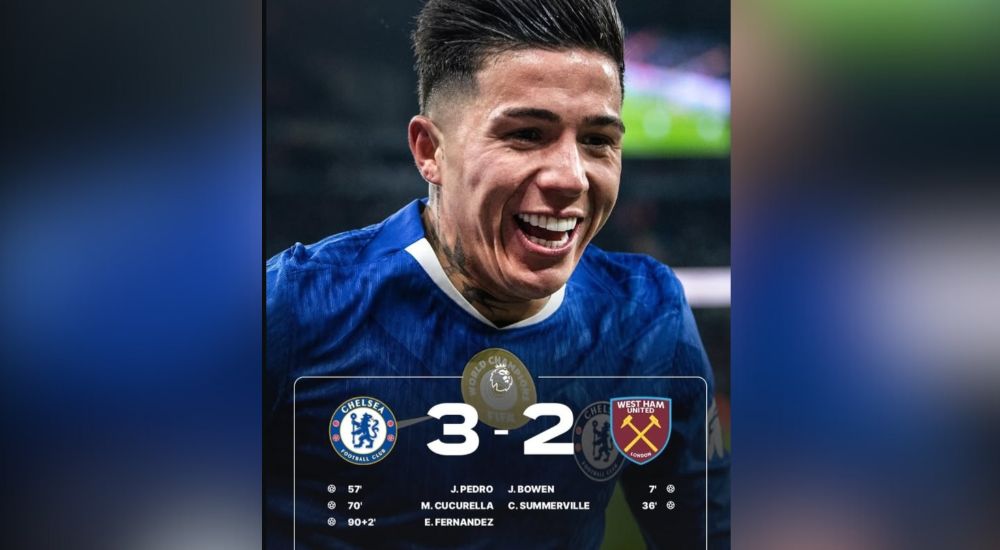Click the ball icon beside 57'

[x=331, y=489]
